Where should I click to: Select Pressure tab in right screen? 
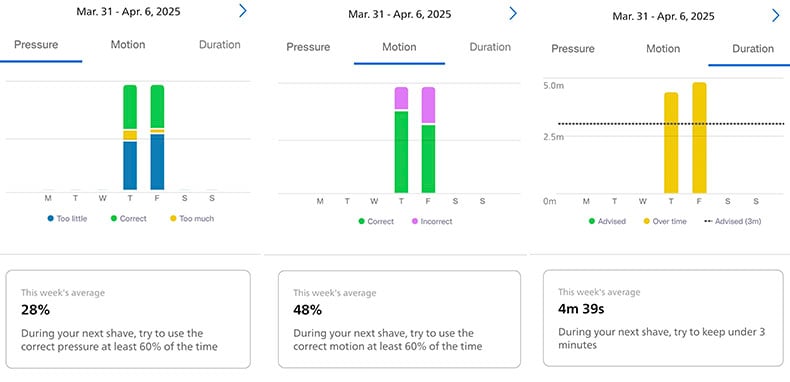coord(573,49)
